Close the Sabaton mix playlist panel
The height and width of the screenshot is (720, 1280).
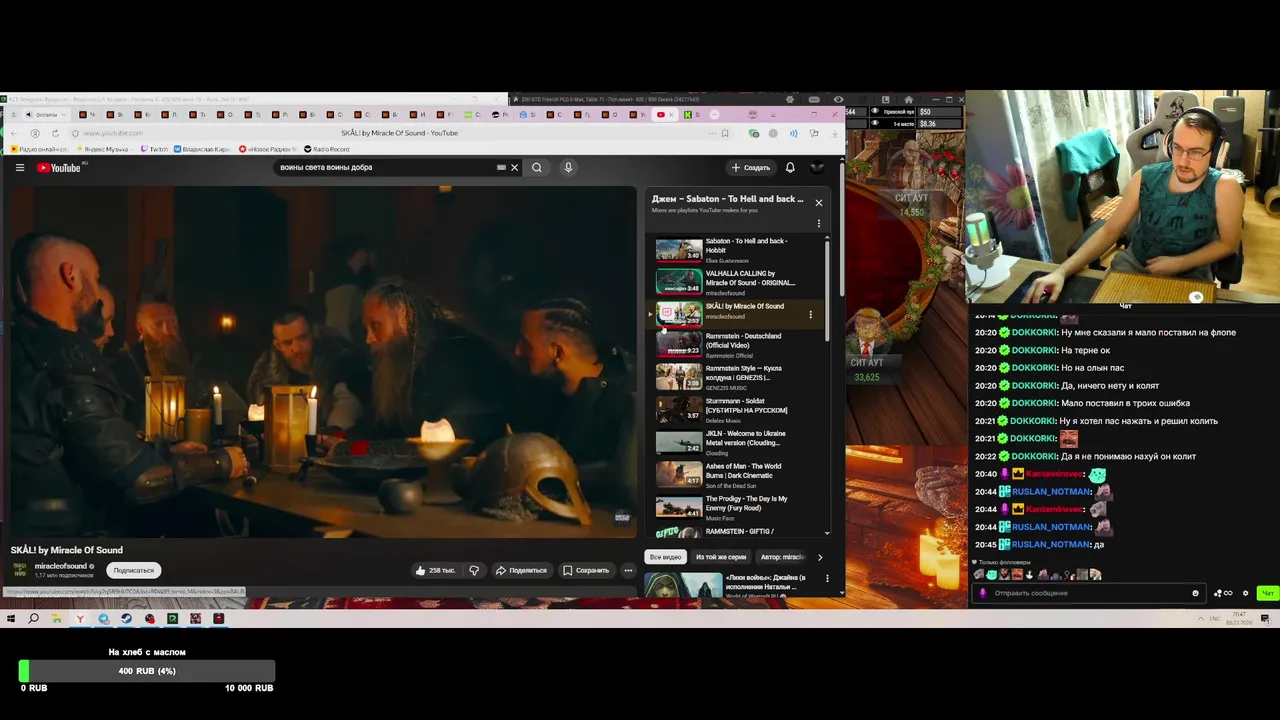(818, 202)
